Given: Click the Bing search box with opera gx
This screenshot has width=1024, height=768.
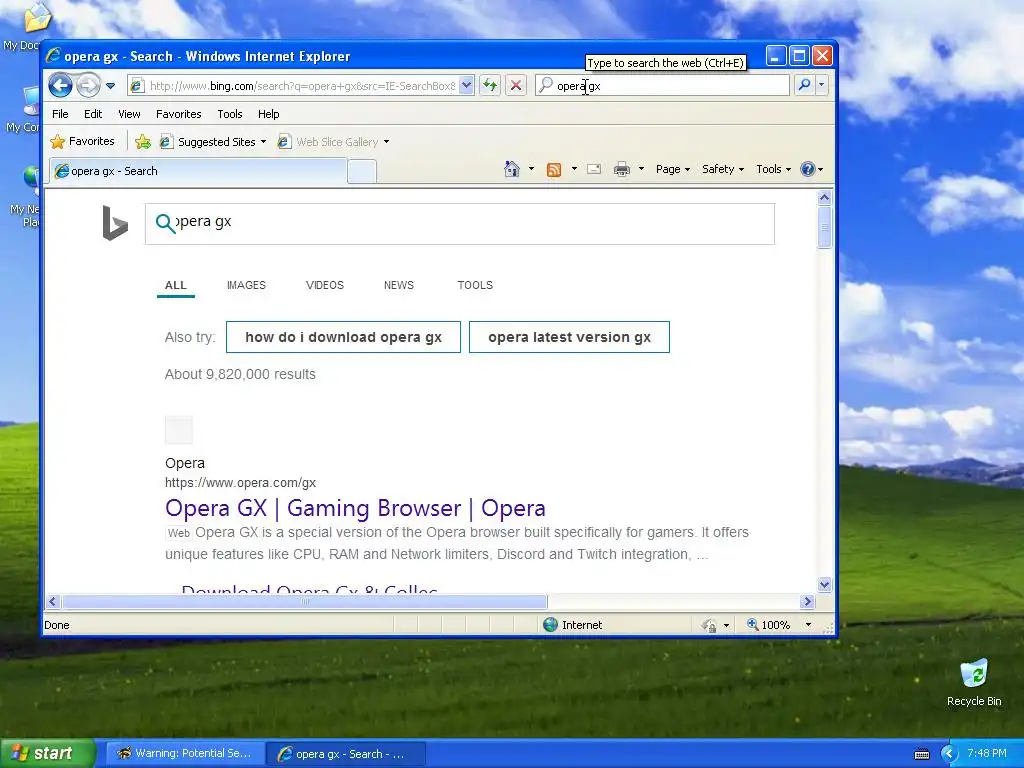Looking at the screenshot, I should pyautogui.click(x=460, y=223).
